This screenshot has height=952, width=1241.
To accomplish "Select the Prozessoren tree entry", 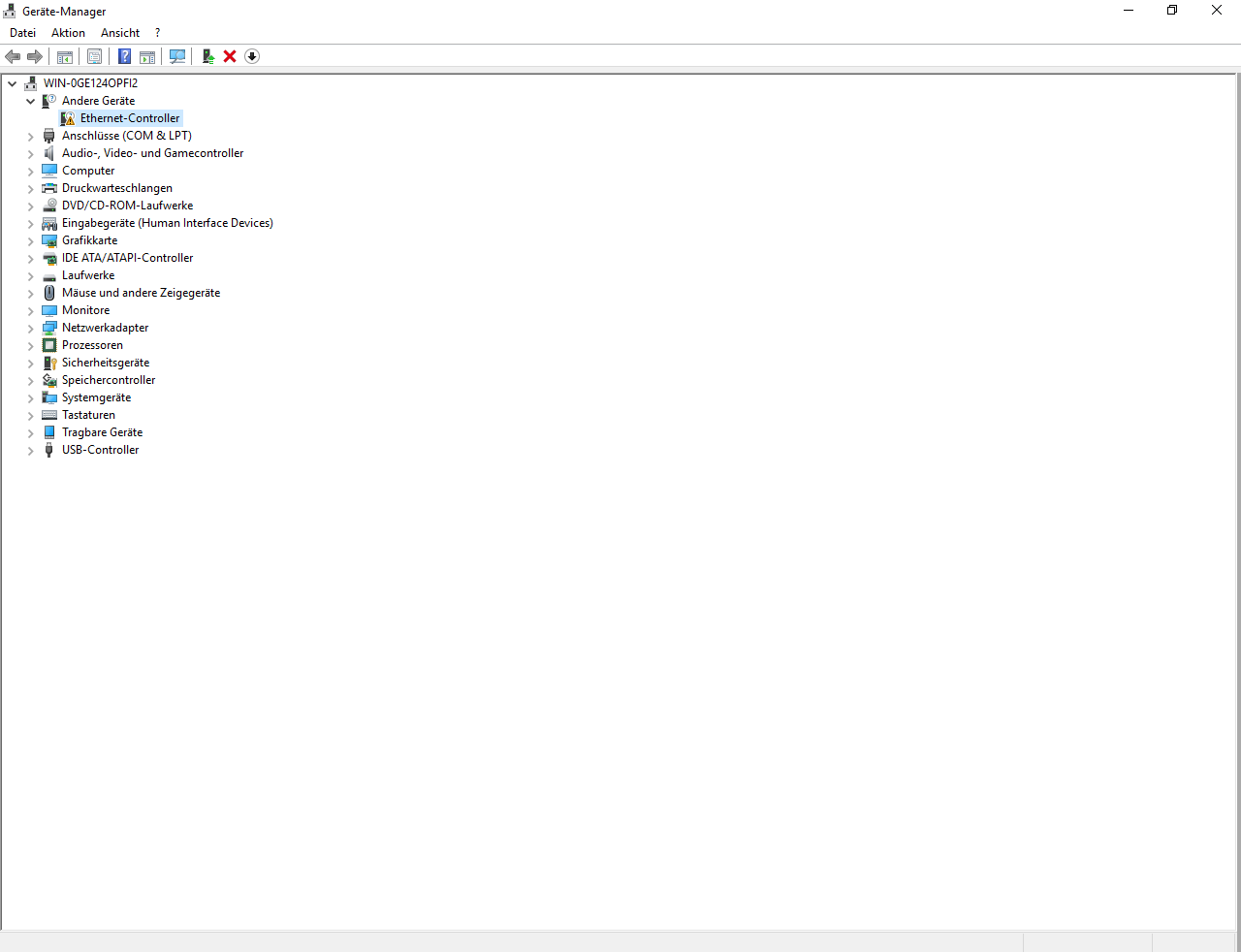I will [92, 345].
